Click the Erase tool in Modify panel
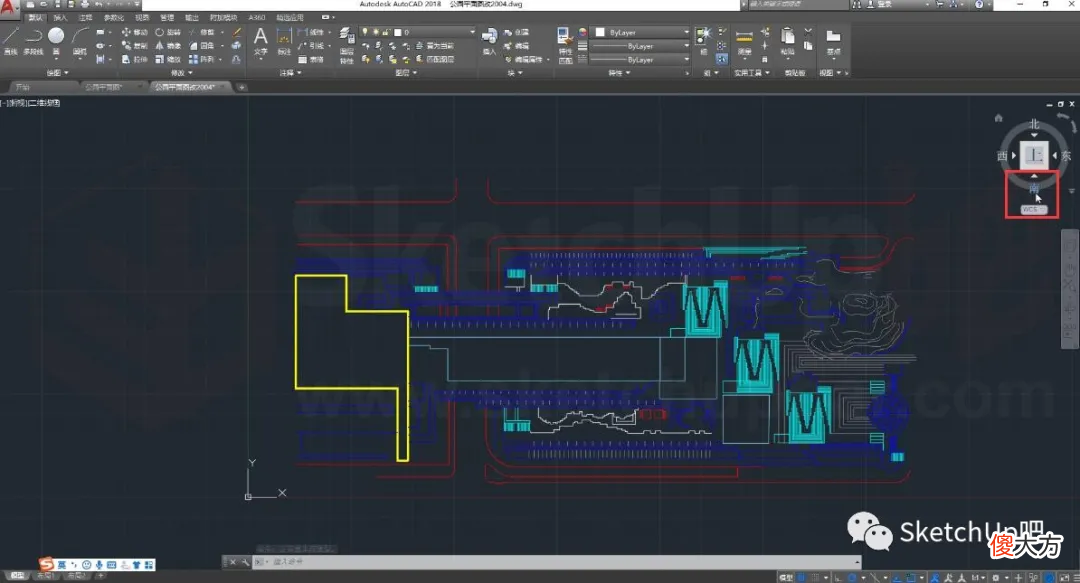 tap(237, 32)
